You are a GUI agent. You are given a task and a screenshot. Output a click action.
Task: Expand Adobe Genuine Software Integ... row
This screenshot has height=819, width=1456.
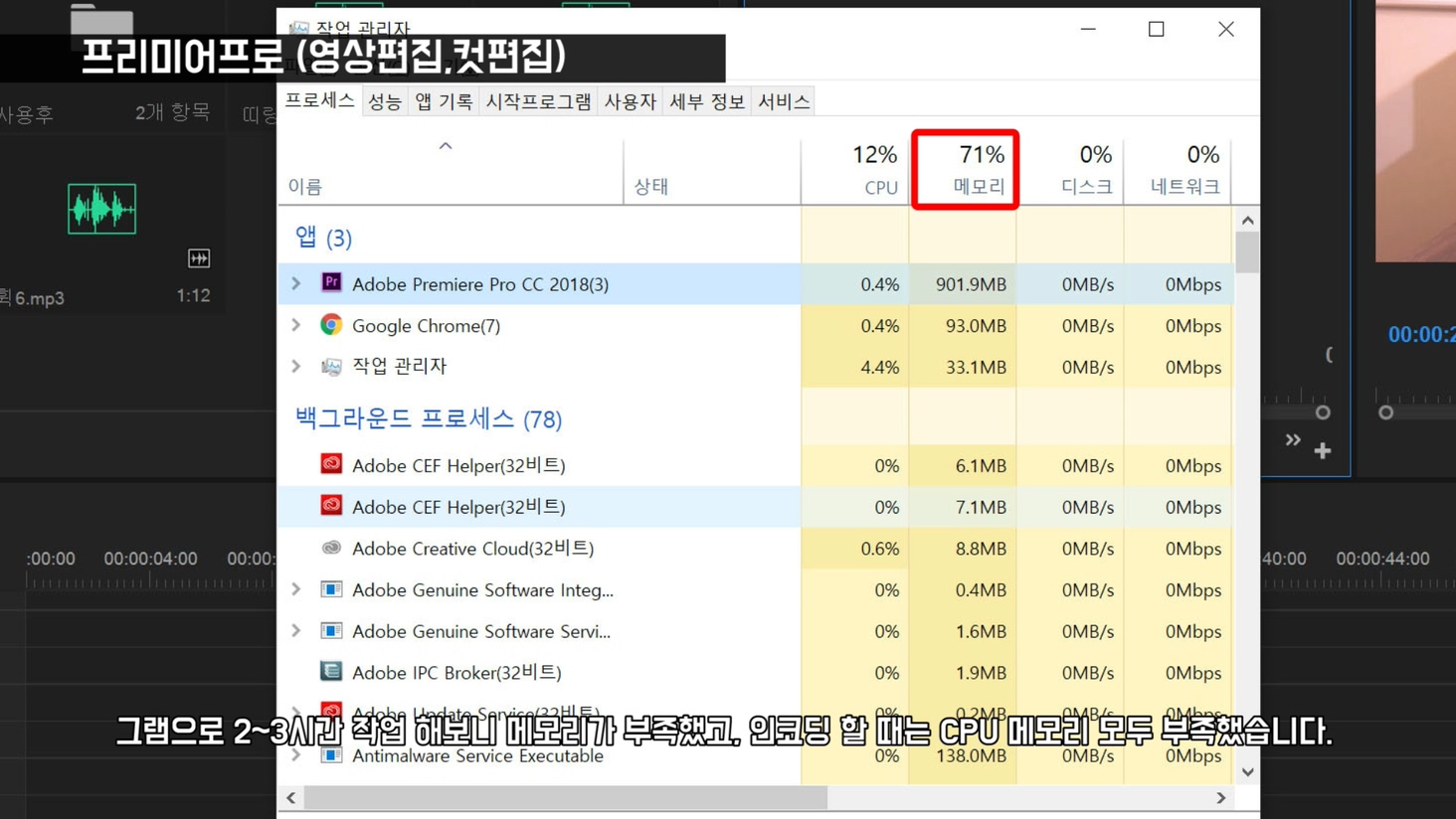tap(296, 589)
